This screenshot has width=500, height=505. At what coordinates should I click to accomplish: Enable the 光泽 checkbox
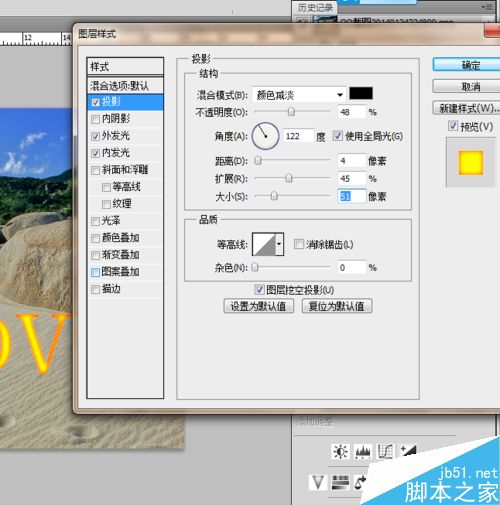click(96, 221)
